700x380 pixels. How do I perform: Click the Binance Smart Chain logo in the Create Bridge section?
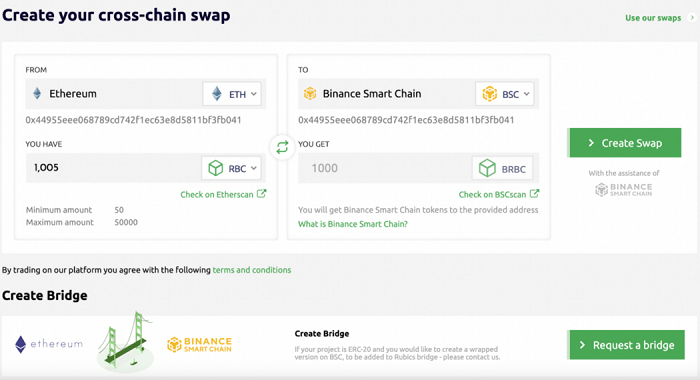coord(199,344)
